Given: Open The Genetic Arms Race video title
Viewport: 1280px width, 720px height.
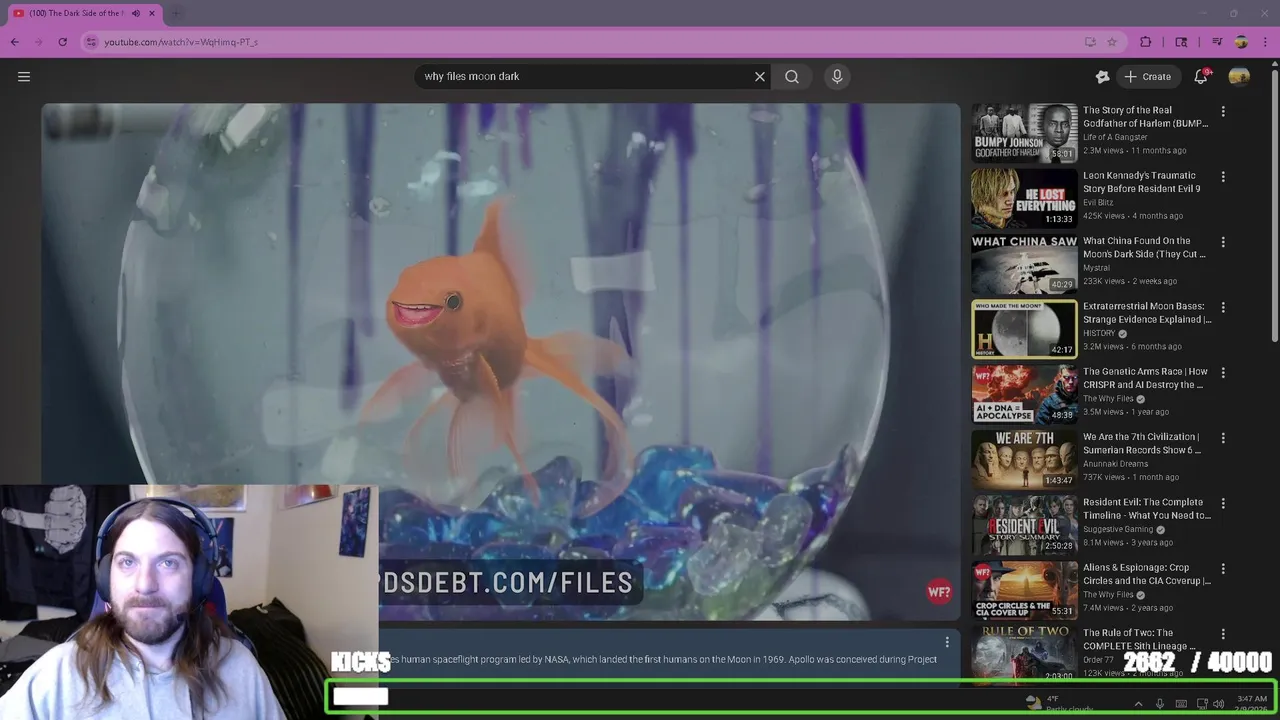Looking at the screenshot, I should pos(1145,378).
